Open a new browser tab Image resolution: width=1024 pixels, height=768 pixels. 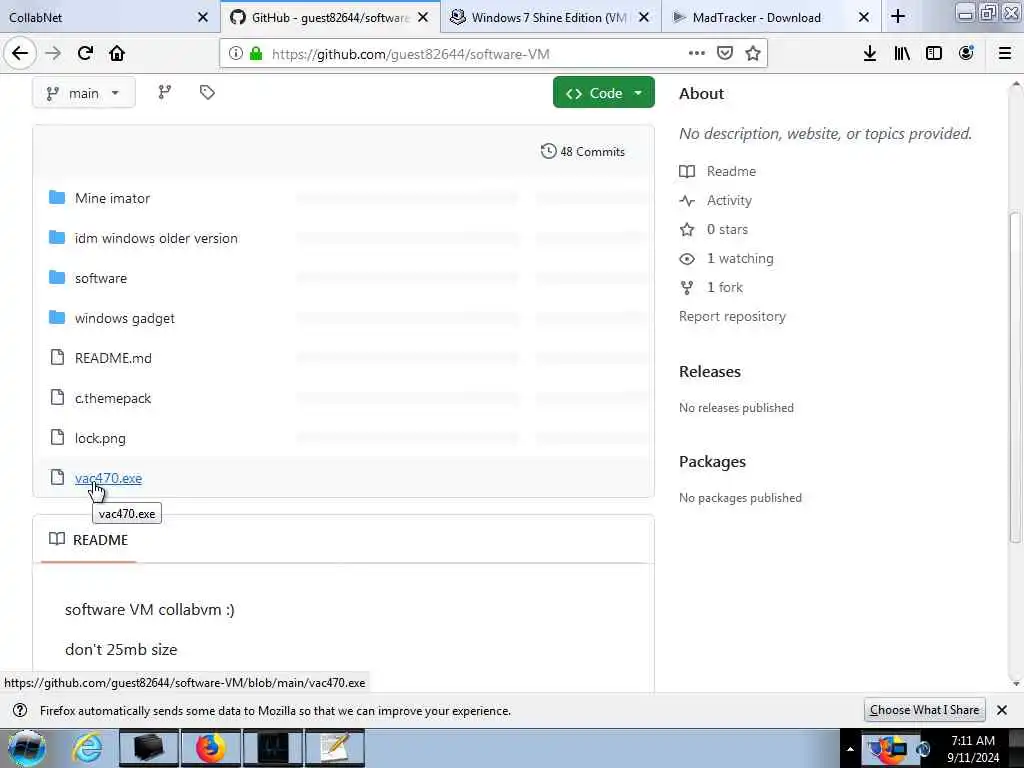898,17
